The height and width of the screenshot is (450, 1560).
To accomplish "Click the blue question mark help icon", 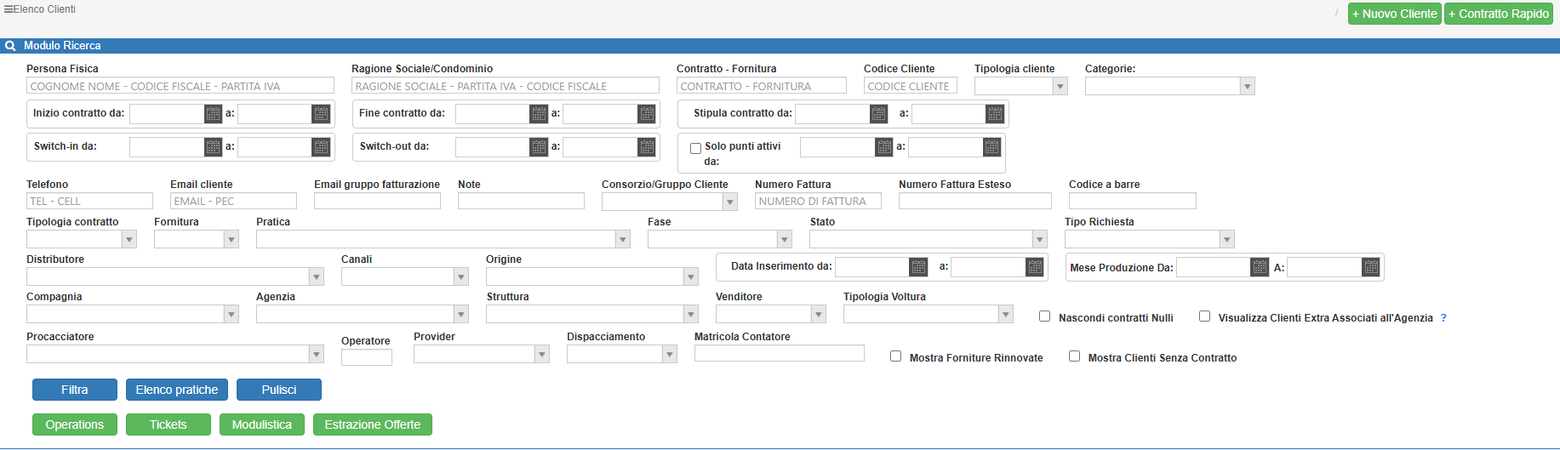I will 1444,317.
